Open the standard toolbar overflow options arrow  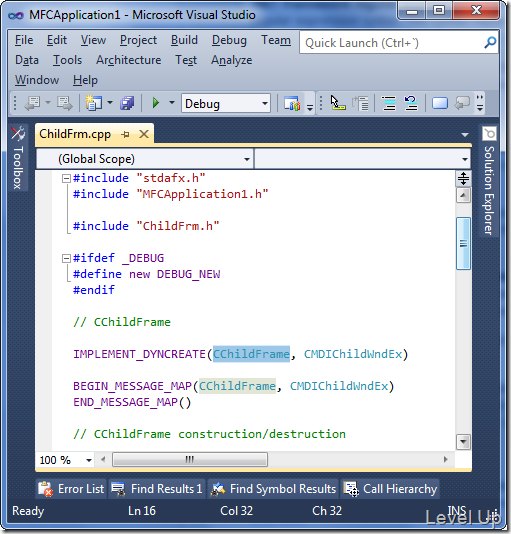click(x=310, y=107)
